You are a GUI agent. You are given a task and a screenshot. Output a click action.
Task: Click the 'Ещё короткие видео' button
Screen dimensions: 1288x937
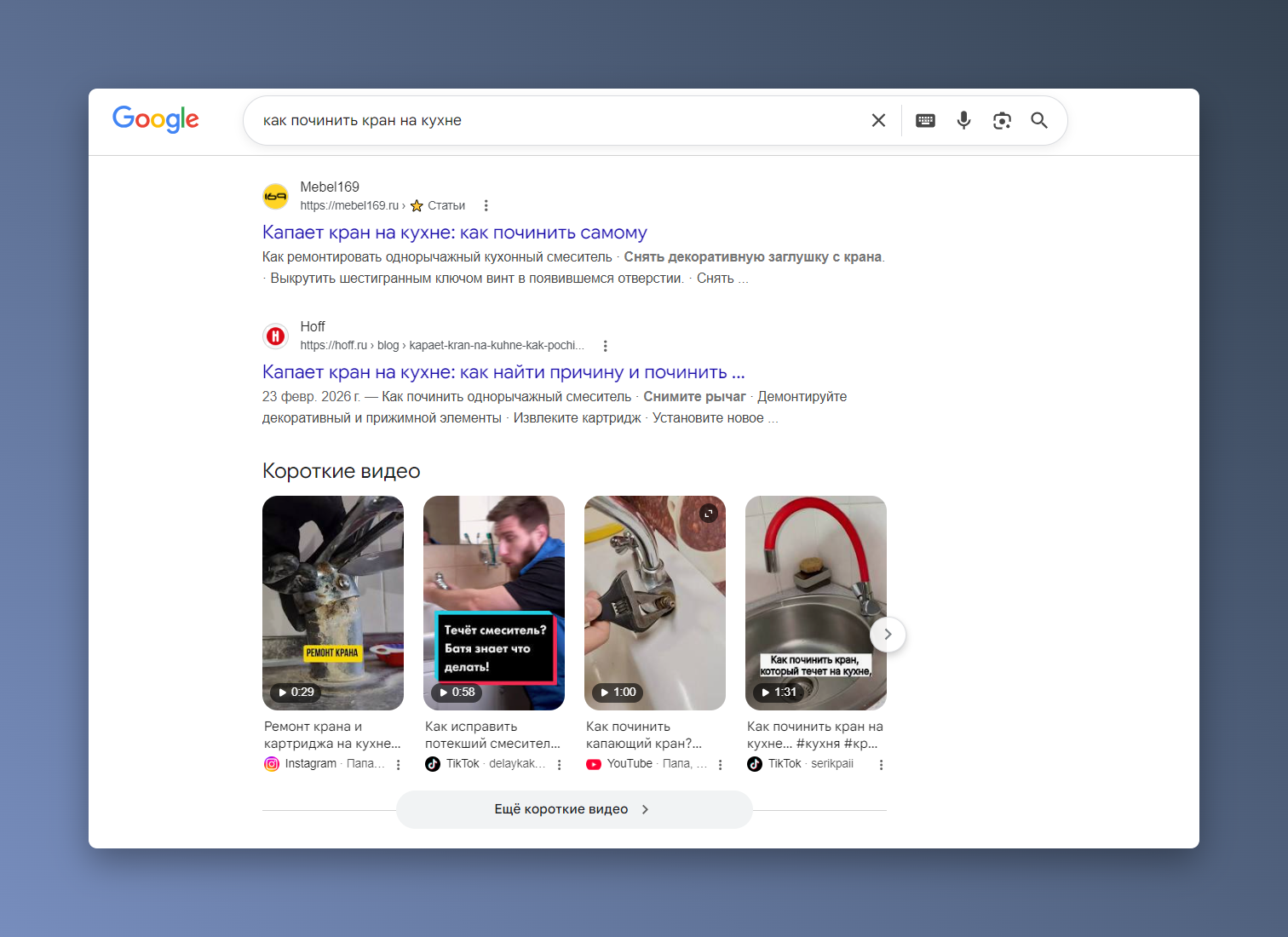[574, 809]
